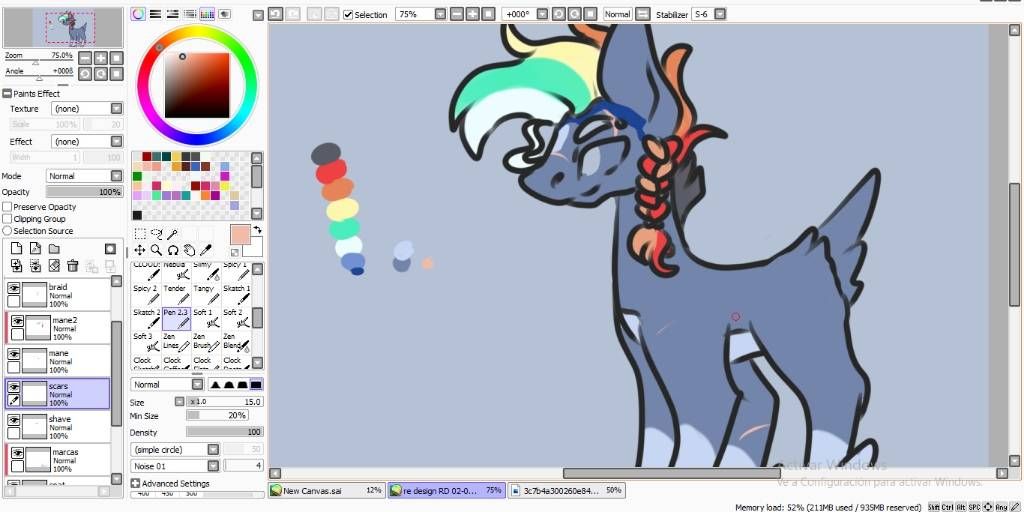The width and height of the screenshot is (1024, 512).
Task: Select the move tool
Action: (x=140, y=250)
